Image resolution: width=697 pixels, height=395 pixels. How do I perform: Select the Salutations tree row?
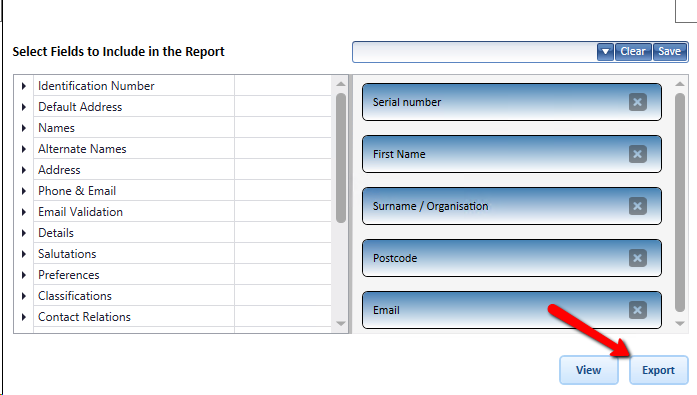point(173,254)
